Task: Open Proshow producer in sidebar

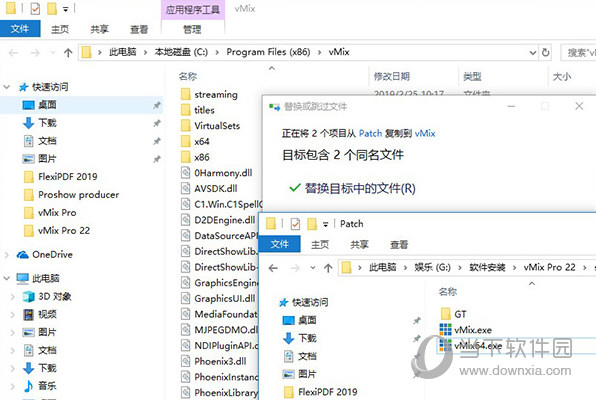Action: click(x=78, y=195)
